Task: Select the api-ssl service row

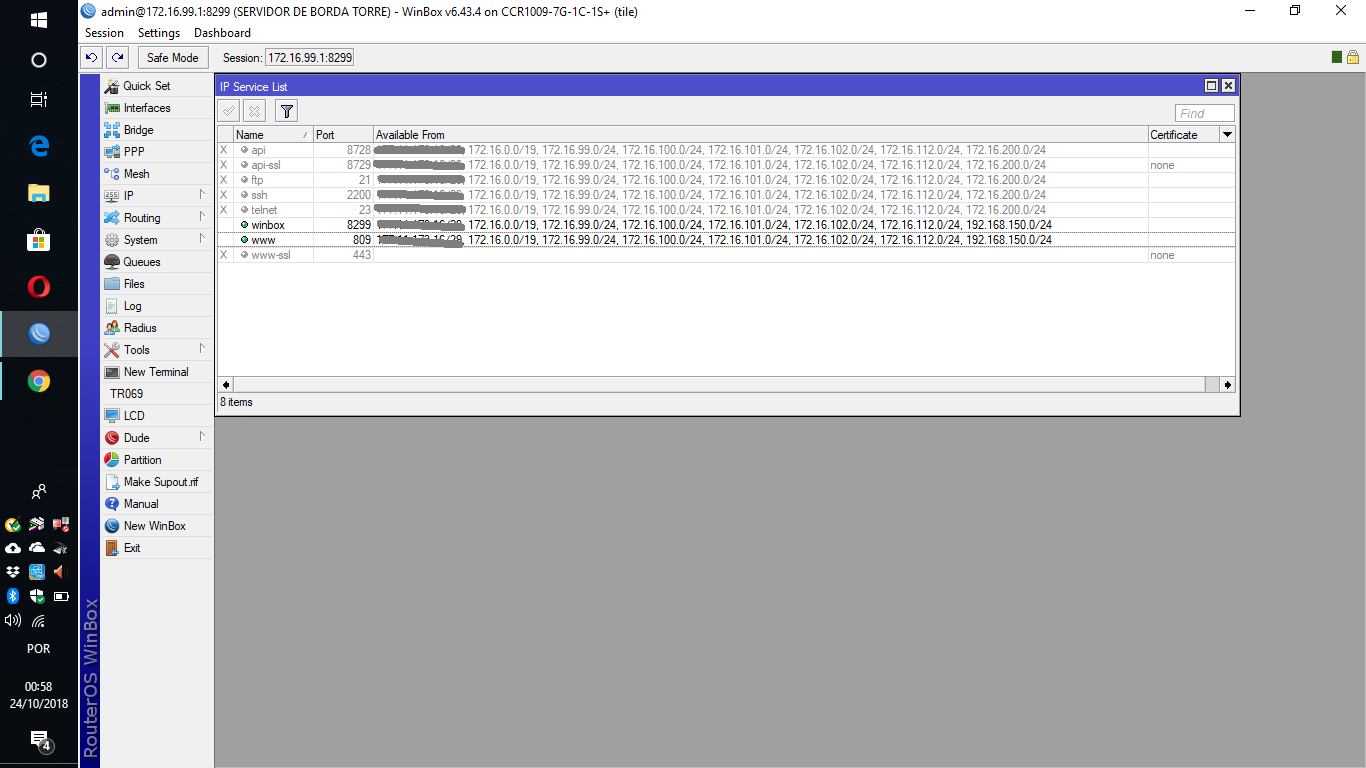Action: click(x=727, y=165)
